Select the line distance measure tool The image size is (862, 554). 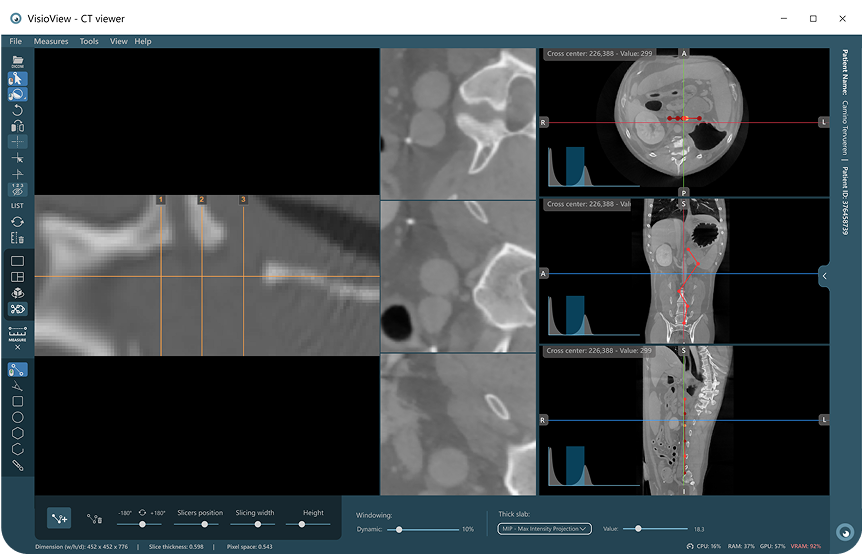point(18,369)
